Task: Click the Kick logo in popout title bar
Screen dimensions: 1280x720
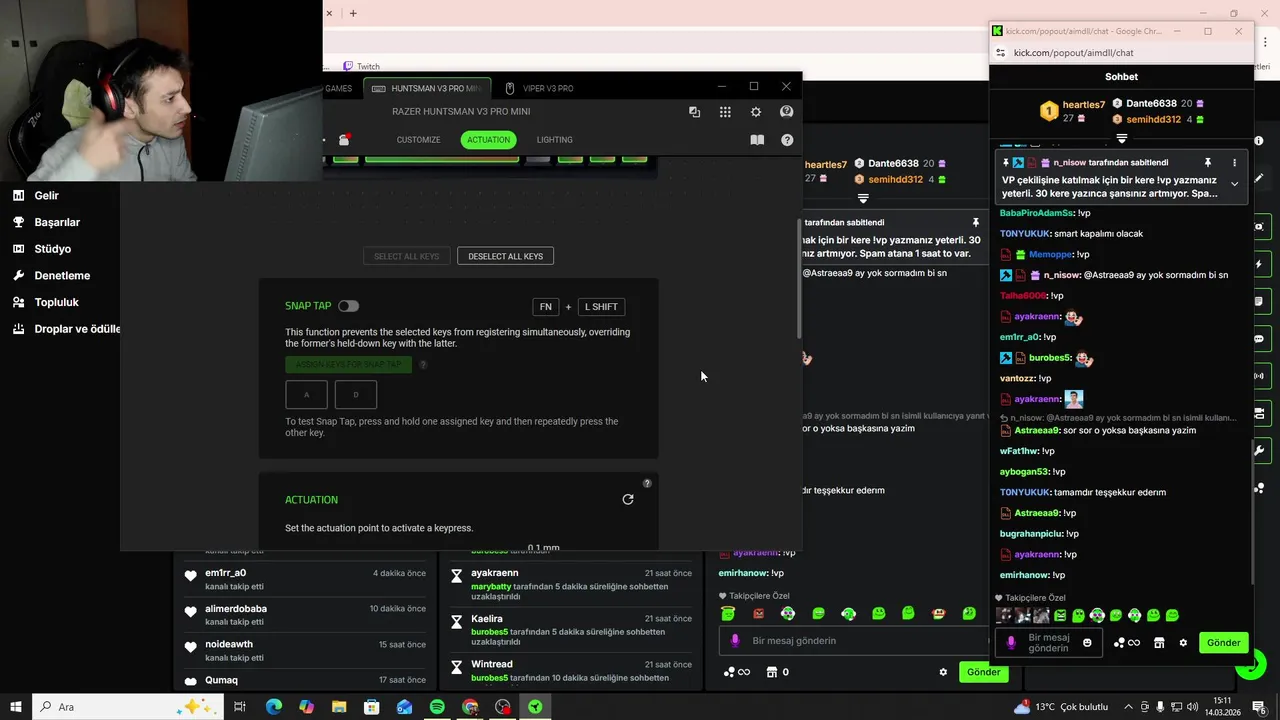Action: 998,31
